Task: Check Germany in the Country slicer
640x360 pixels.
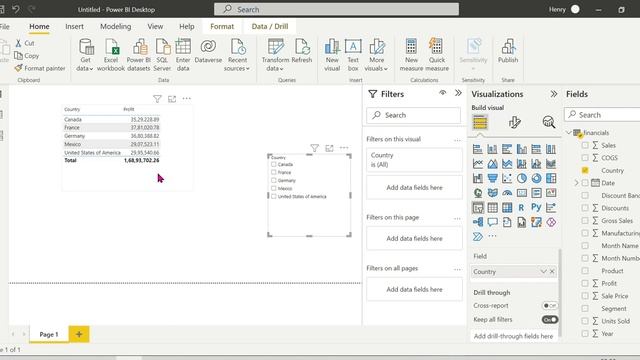Action: pyautogui.click(x=274, y=180)
